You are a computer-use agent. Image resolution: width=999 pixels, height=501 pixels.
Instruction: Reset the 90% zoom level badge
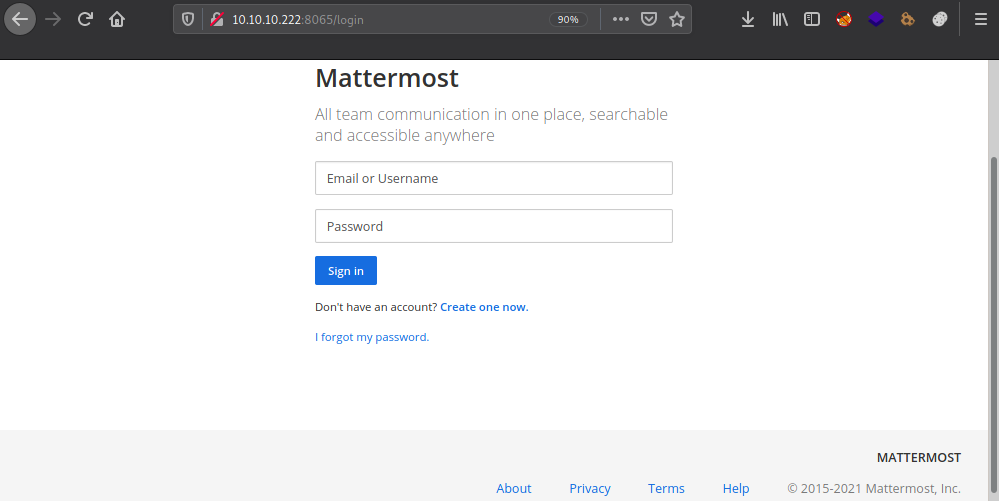coord(568,19)
